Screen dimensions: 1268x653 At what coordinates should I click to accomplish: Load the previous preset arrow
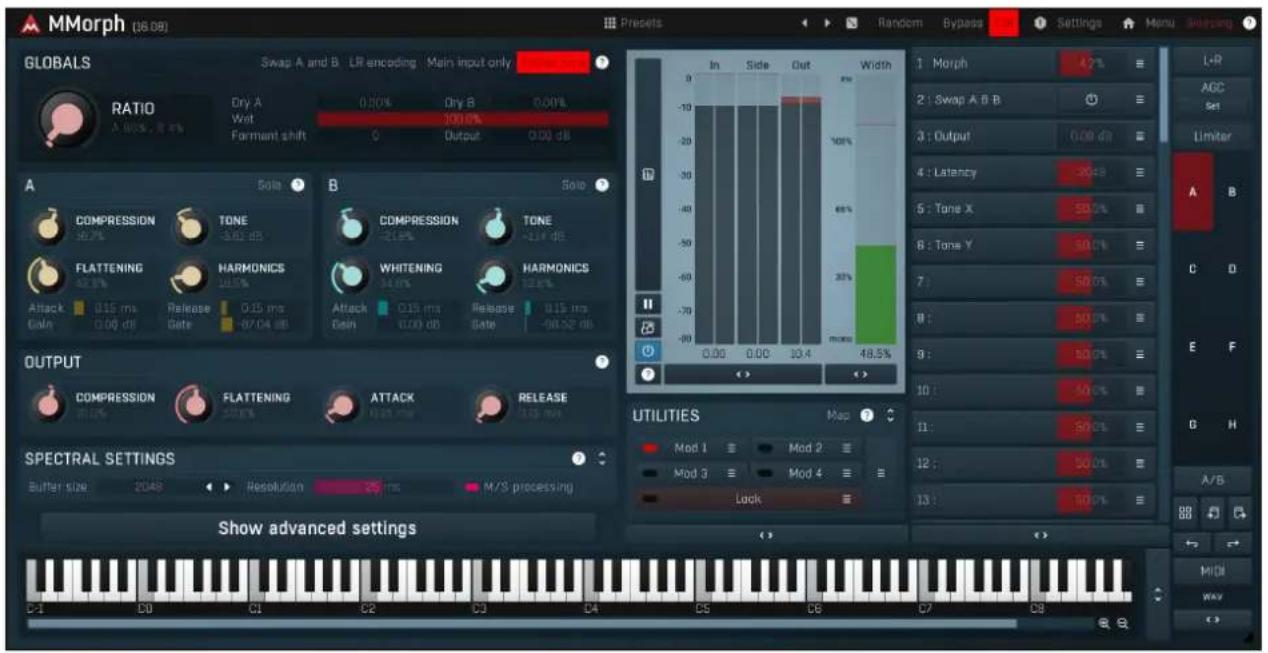coord(805,23)
